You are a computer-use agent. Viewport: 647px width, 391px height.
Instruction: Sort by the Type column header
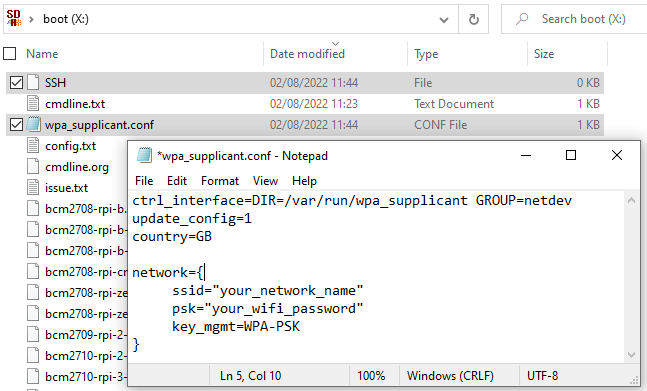[x=426, y=54]
